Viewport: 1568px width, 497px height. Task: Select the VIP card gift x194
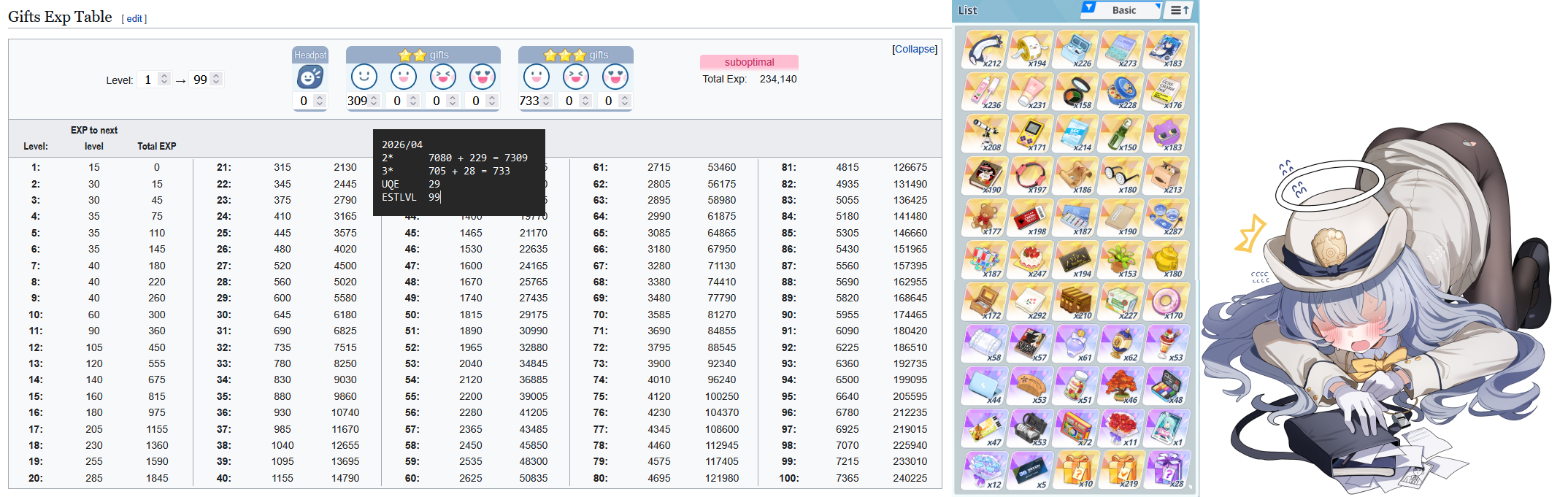pos(1076,261)
